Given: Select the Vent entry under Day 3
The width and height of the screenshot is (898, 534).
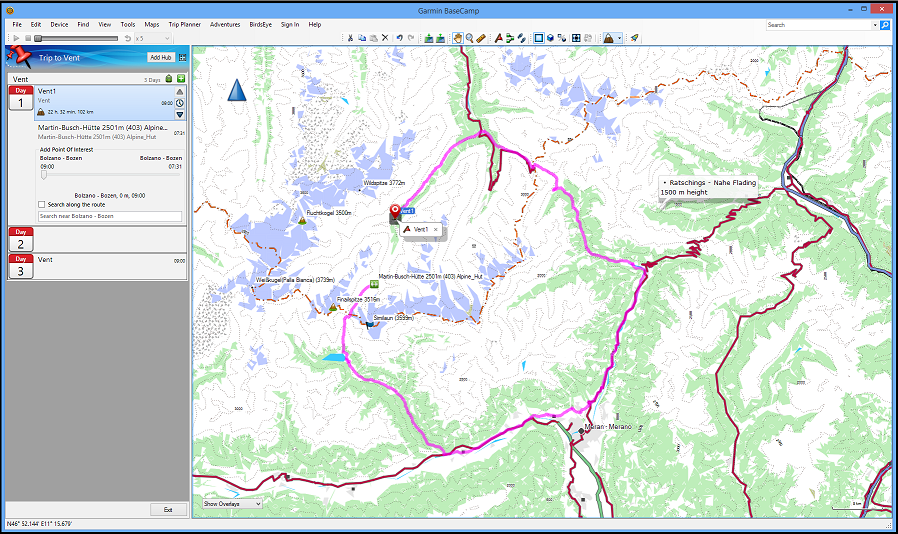Looking at the screenshot, I should (x=111, y=266).
